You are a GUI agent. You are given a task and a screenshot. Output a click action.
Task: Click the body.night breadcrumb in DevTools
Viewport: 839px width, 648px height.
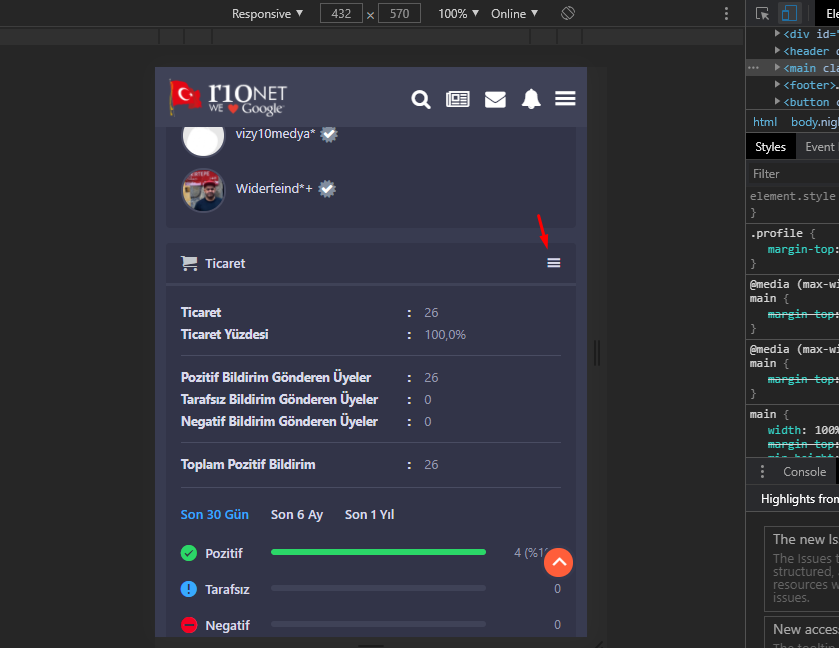(x=815, y=122)
